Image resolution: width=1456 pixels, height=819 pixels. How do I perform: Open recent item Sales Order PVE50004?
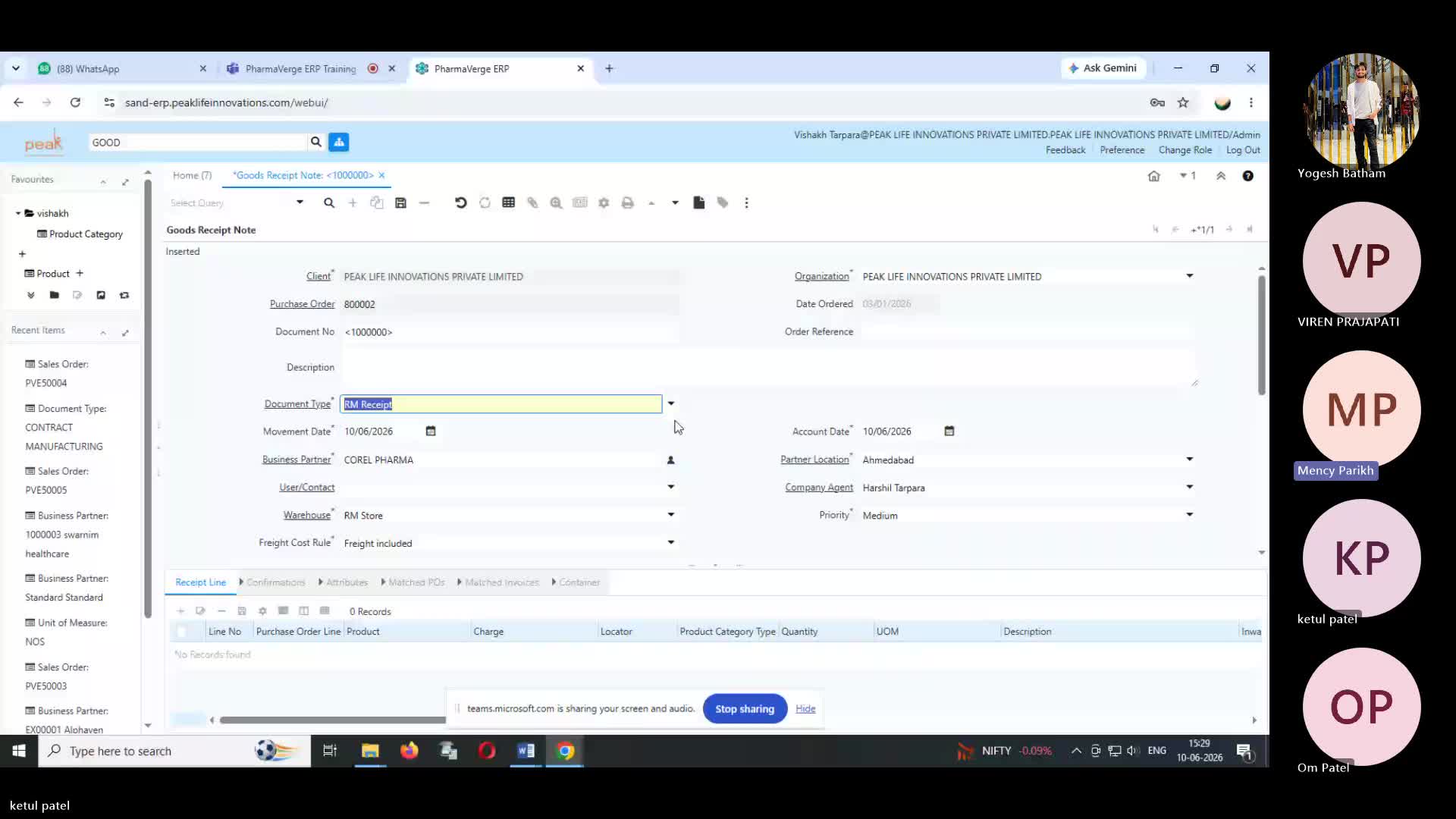point(57,373)
